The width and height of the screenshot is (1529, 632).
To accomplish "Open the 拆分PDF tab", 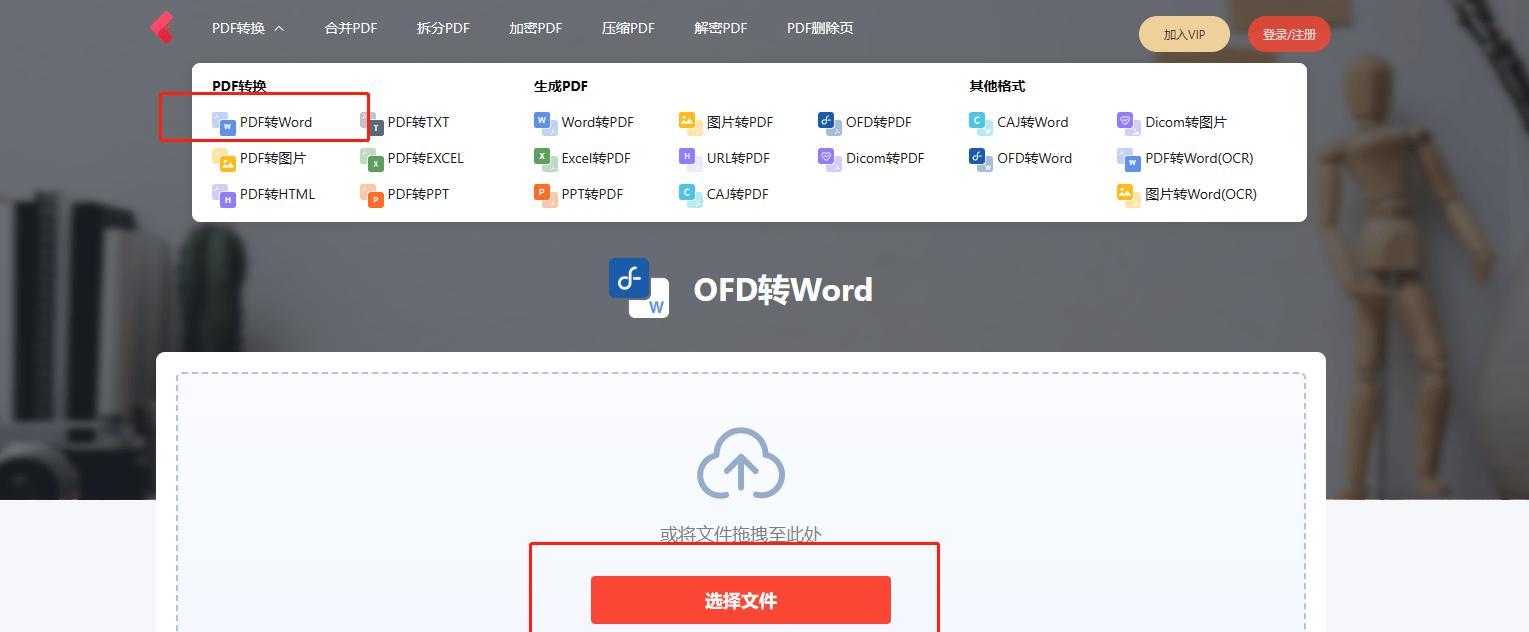I will pyautogui.click(x=443, y=28).
